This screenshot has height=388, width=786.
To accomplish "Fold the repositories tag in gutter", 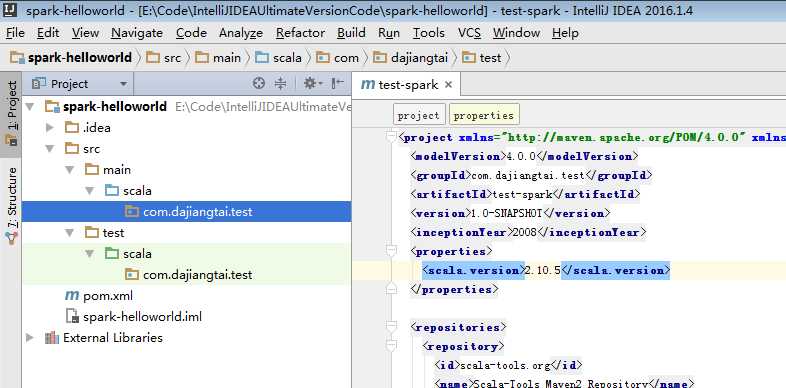I will 391,326.
